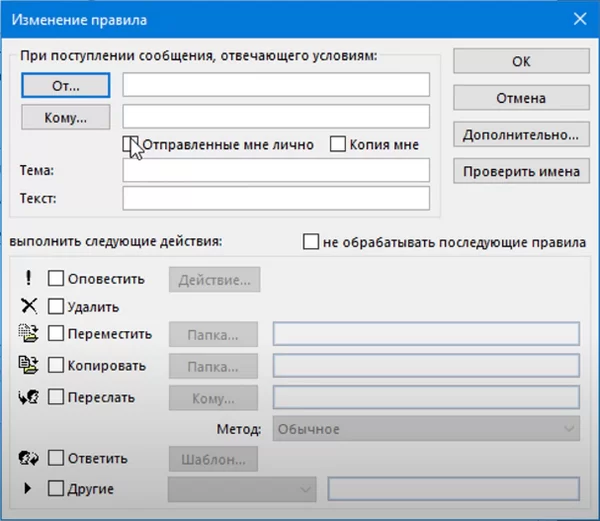Viewport: 600px width, 521px height.
Task: Click the 'От...' sender button
Action: click(x=65, y=85)
